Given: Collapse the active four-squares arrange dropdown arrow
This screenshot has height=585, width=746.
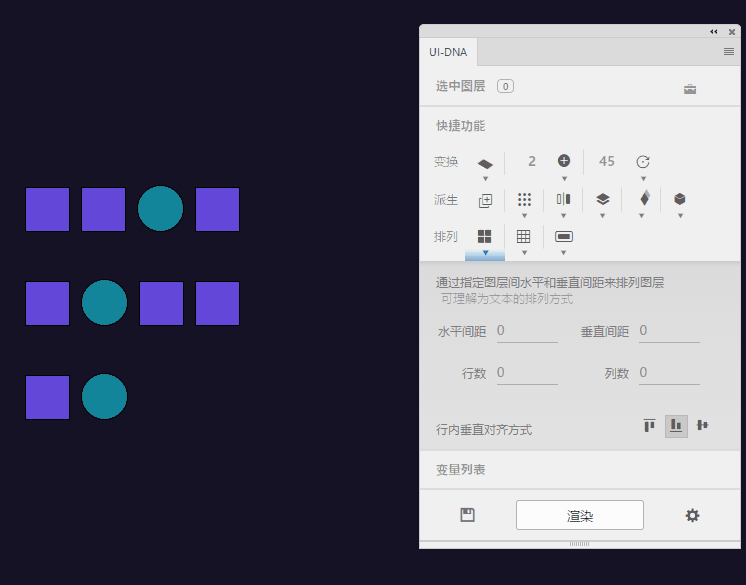Looking at the screenshot, I should tap(485, 253).
